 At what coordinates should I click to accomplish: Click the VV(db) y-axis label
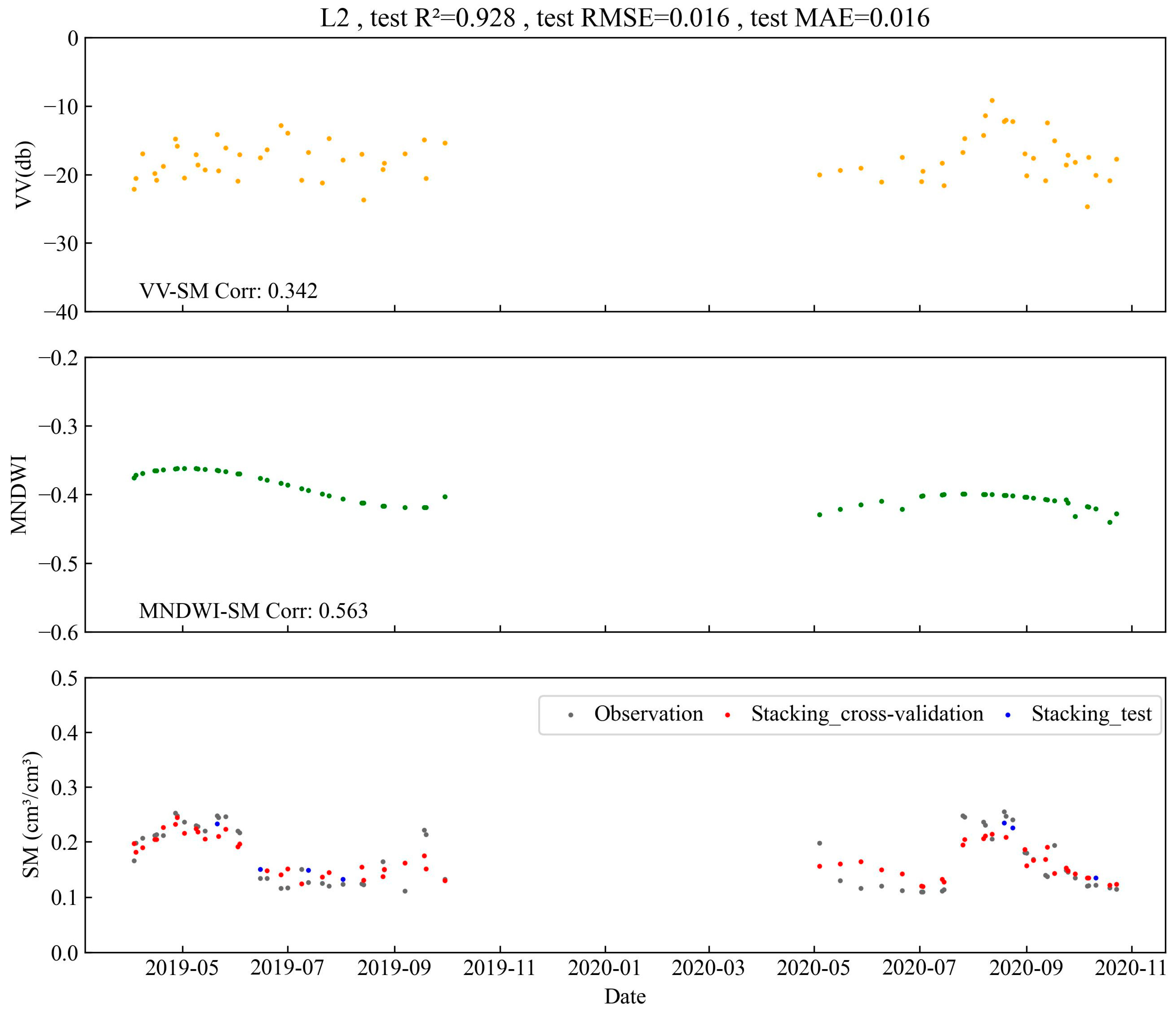click(24, 174)
